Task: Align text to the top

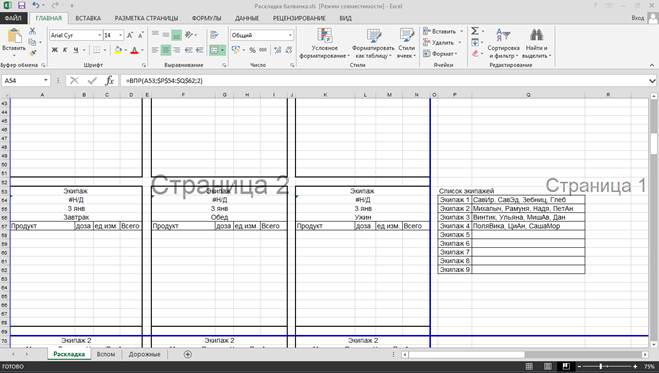Action: (x=156, y=34)
